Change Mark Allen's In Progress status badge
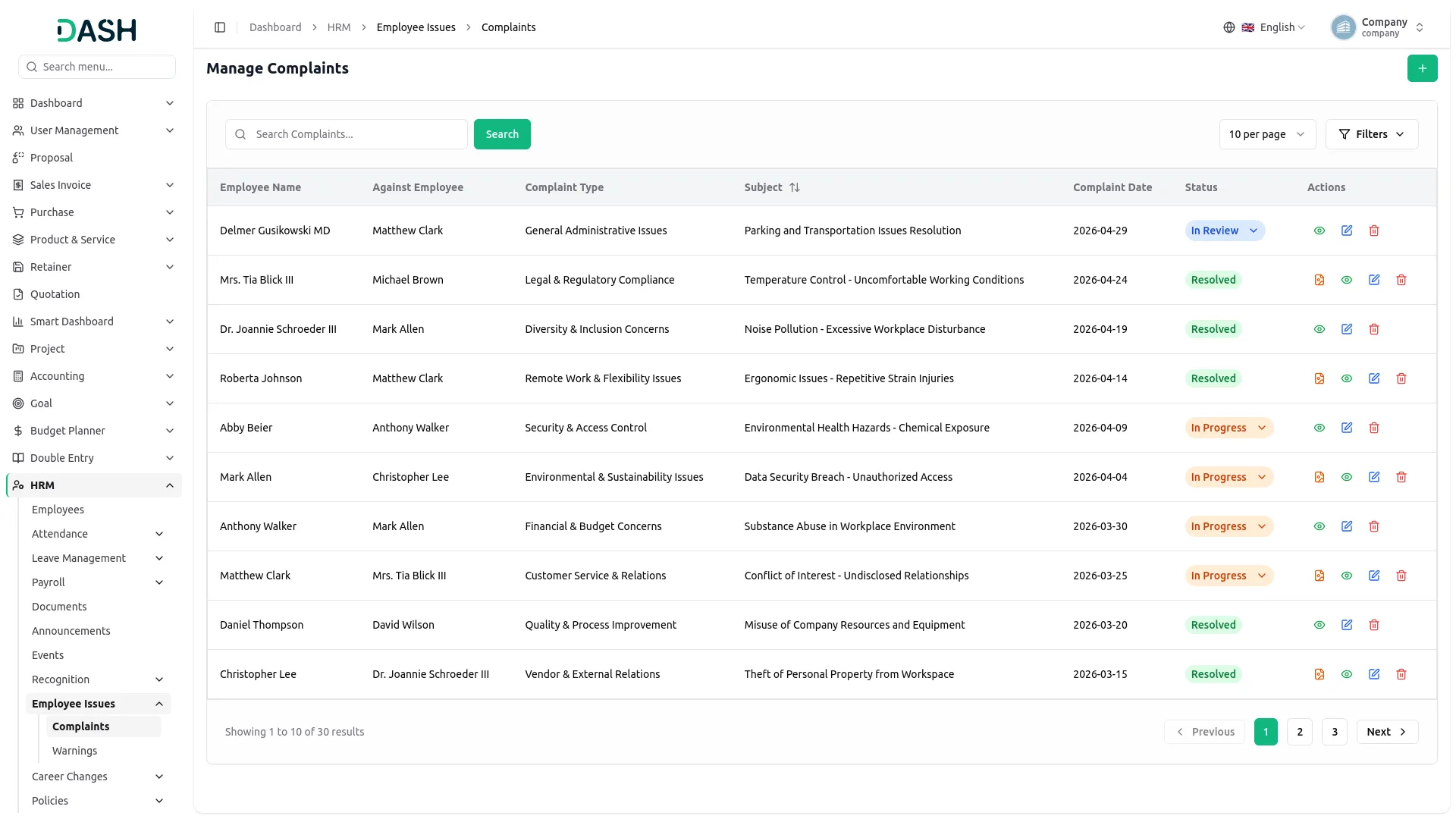The image size is (1456, 819). [1228, 477]
